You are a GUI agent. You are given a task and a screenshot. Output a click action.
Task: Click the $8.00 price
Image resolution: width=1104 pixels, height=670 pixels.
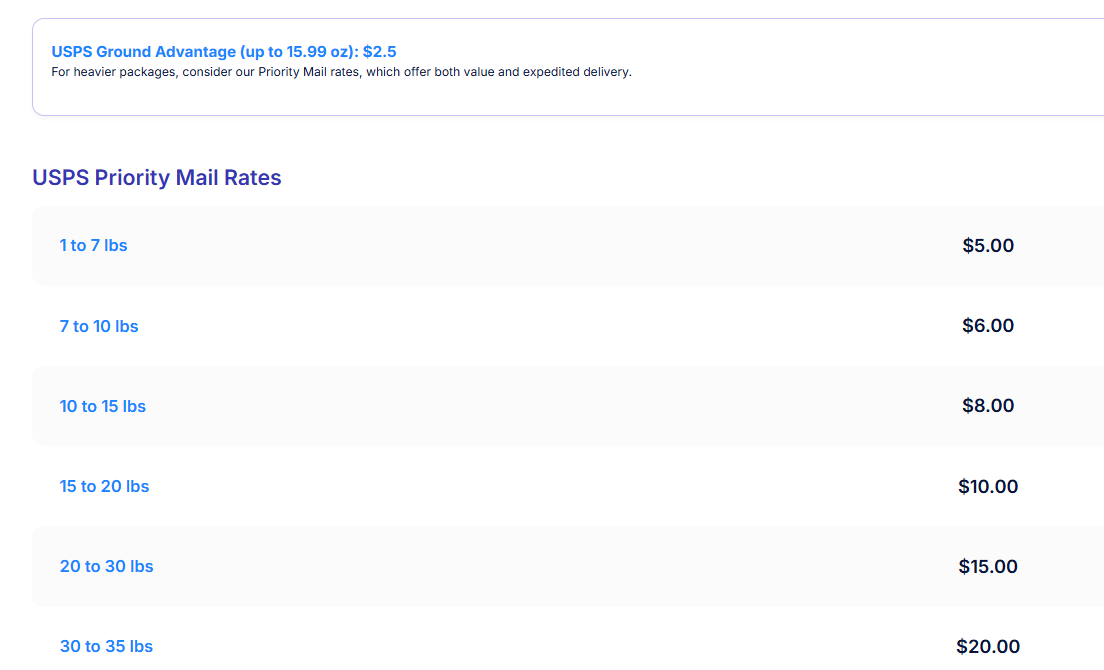[x=988, y=406]
